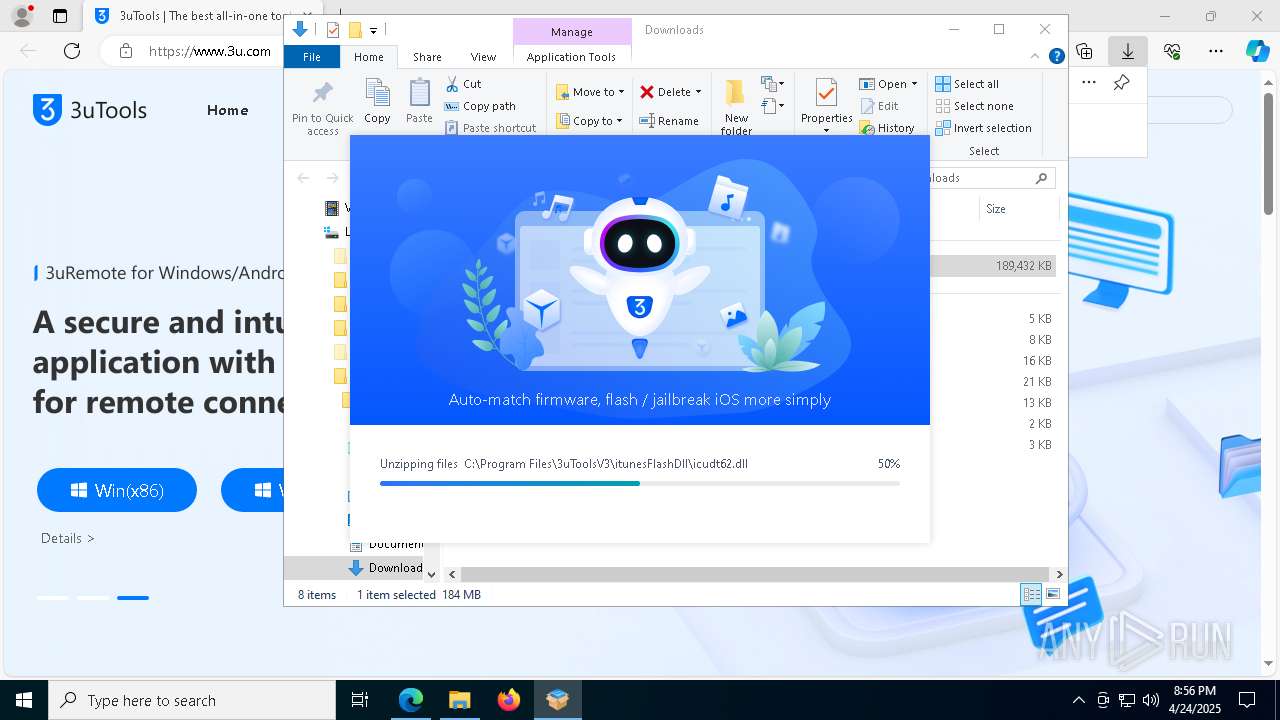Click Pin to Quick access in File Explorer
Screen dimensions: 1280x720
(322, 107)
